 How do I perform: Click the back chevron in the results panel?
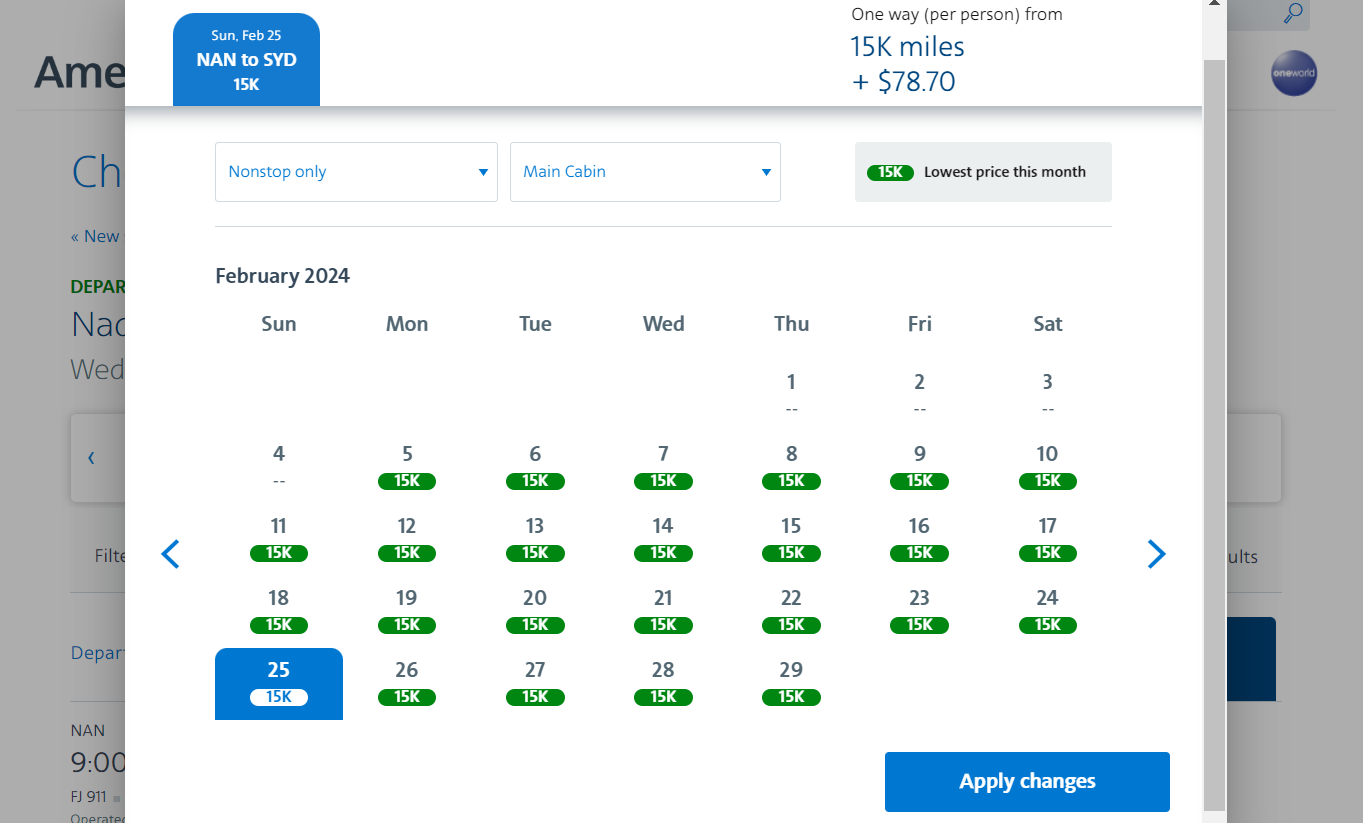coord(90,457)
